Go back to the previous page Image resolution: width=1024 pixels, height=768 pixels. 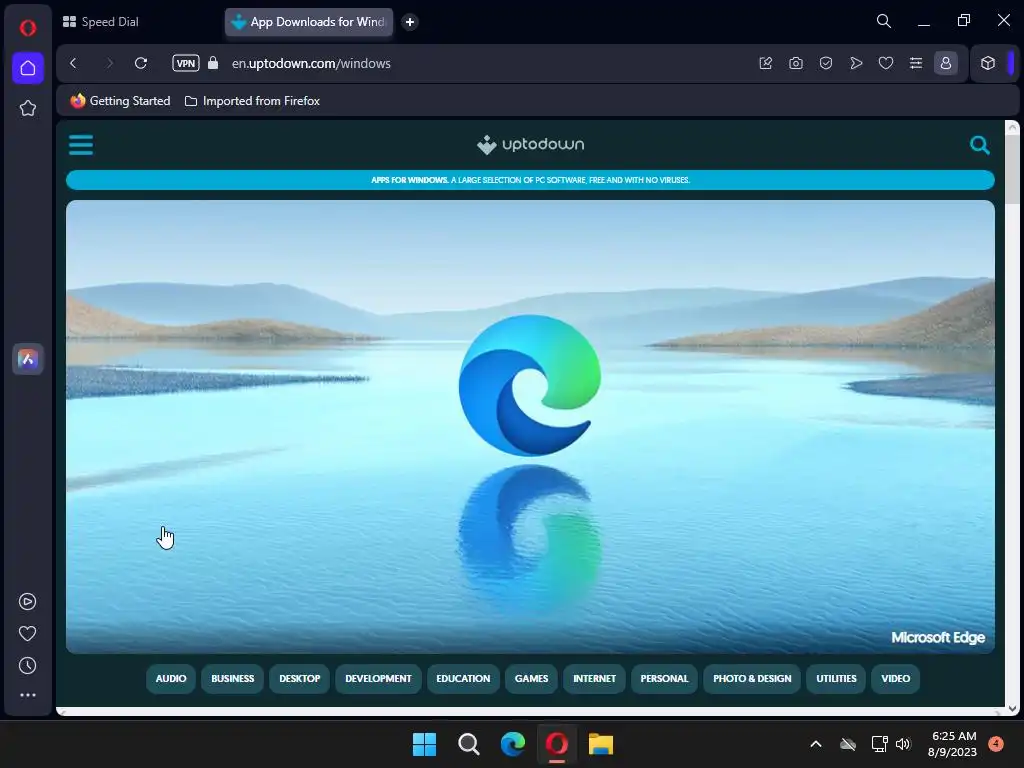[73, 63]
